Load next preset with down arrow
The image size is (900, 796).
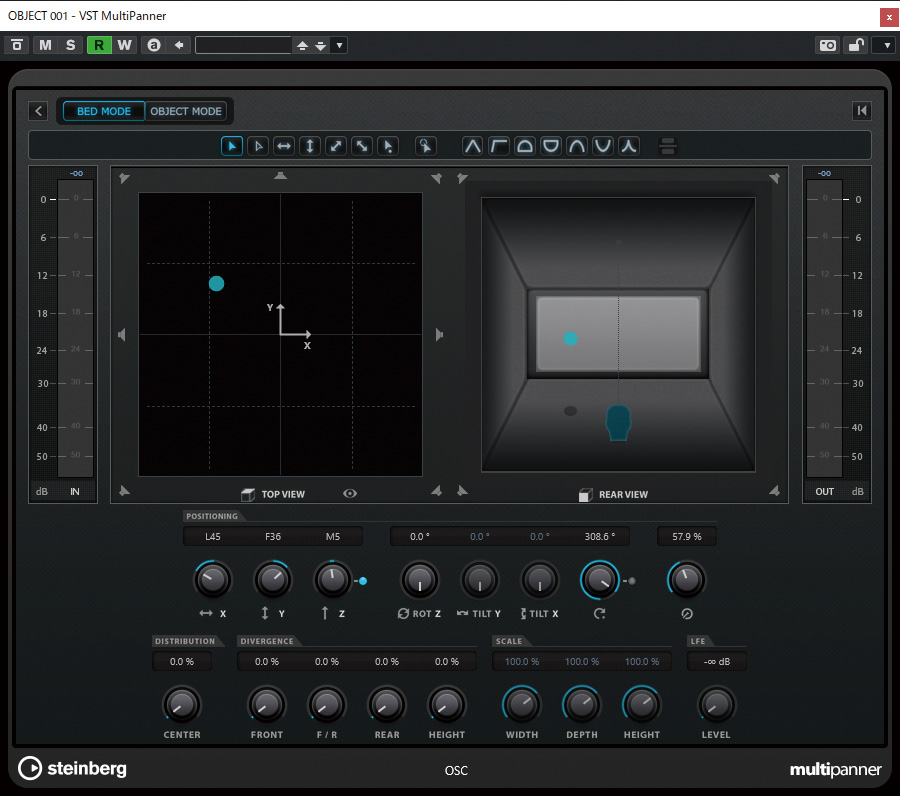(321, 45)
